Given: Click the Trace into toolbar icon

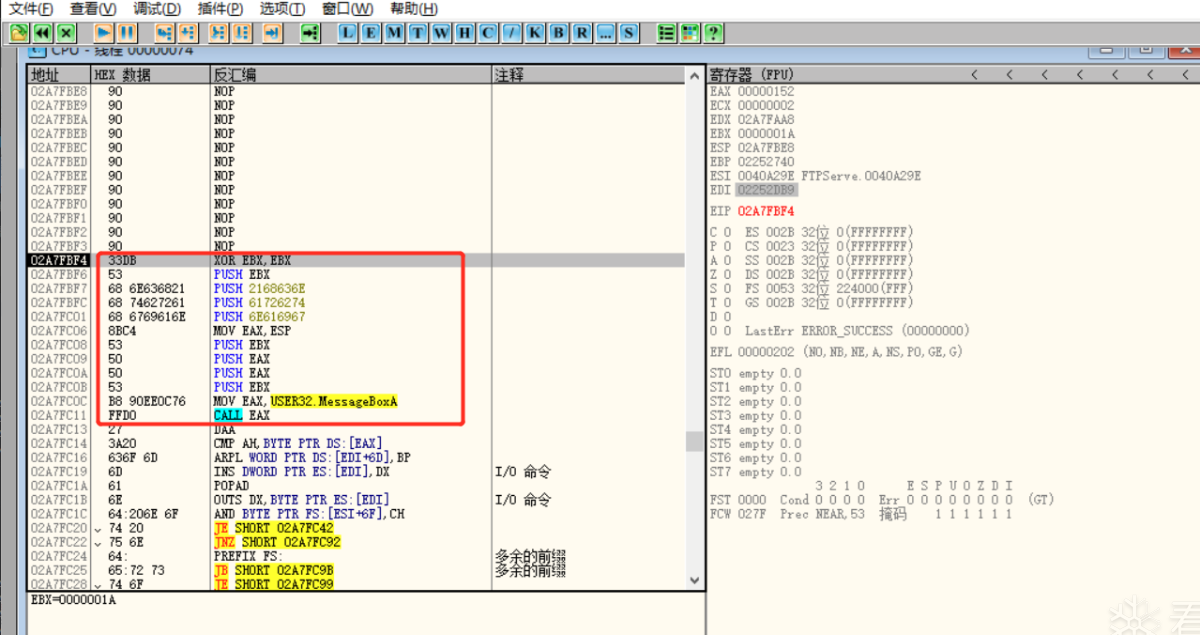Looking at the screenshot, I should pyautogui.click(x=217, y=32).
